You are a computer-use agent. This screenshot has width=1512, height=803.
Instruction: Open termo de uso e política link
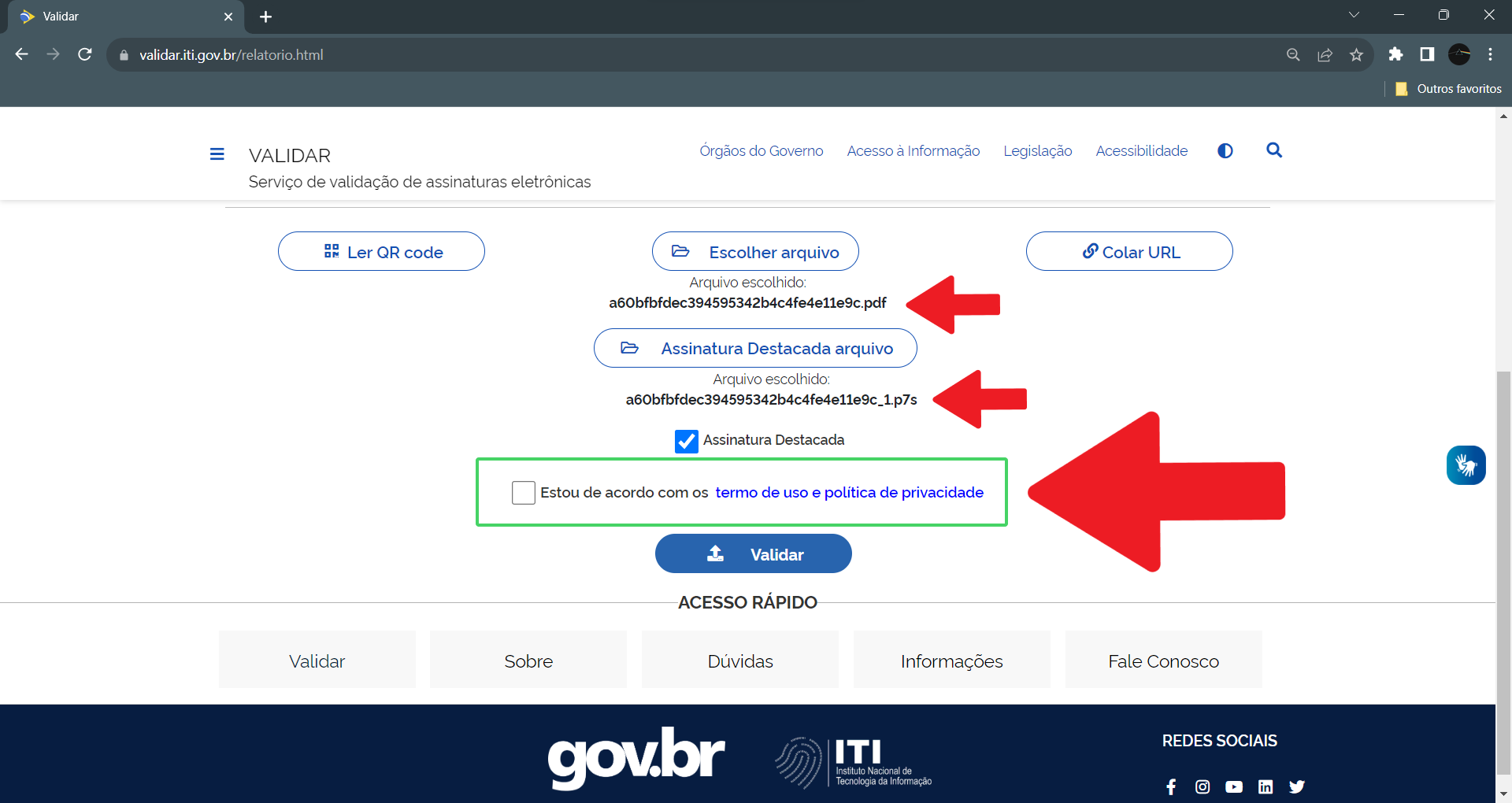point(849,493)
